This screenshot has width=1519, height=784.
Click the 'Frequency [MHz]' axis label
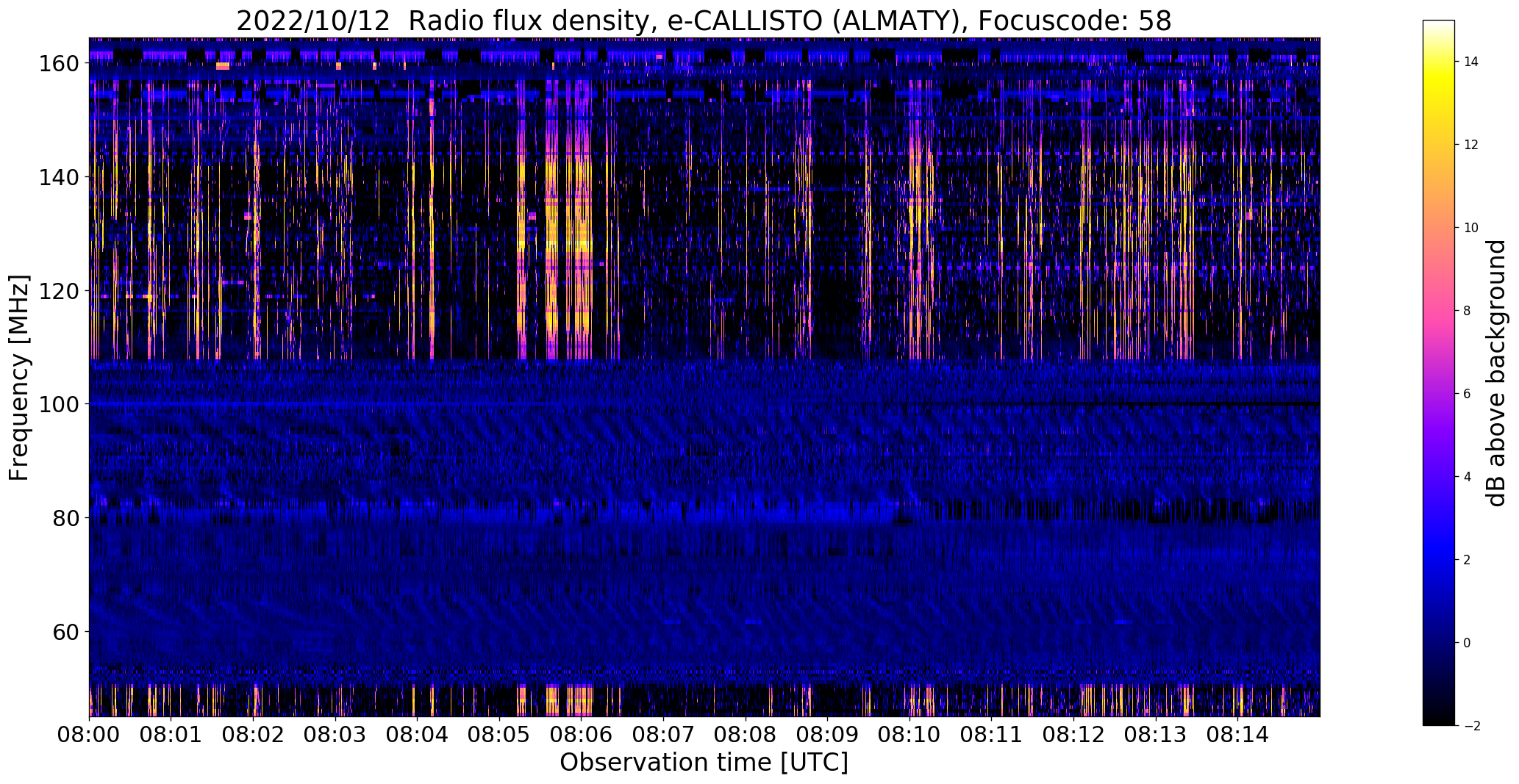point(20,378)
